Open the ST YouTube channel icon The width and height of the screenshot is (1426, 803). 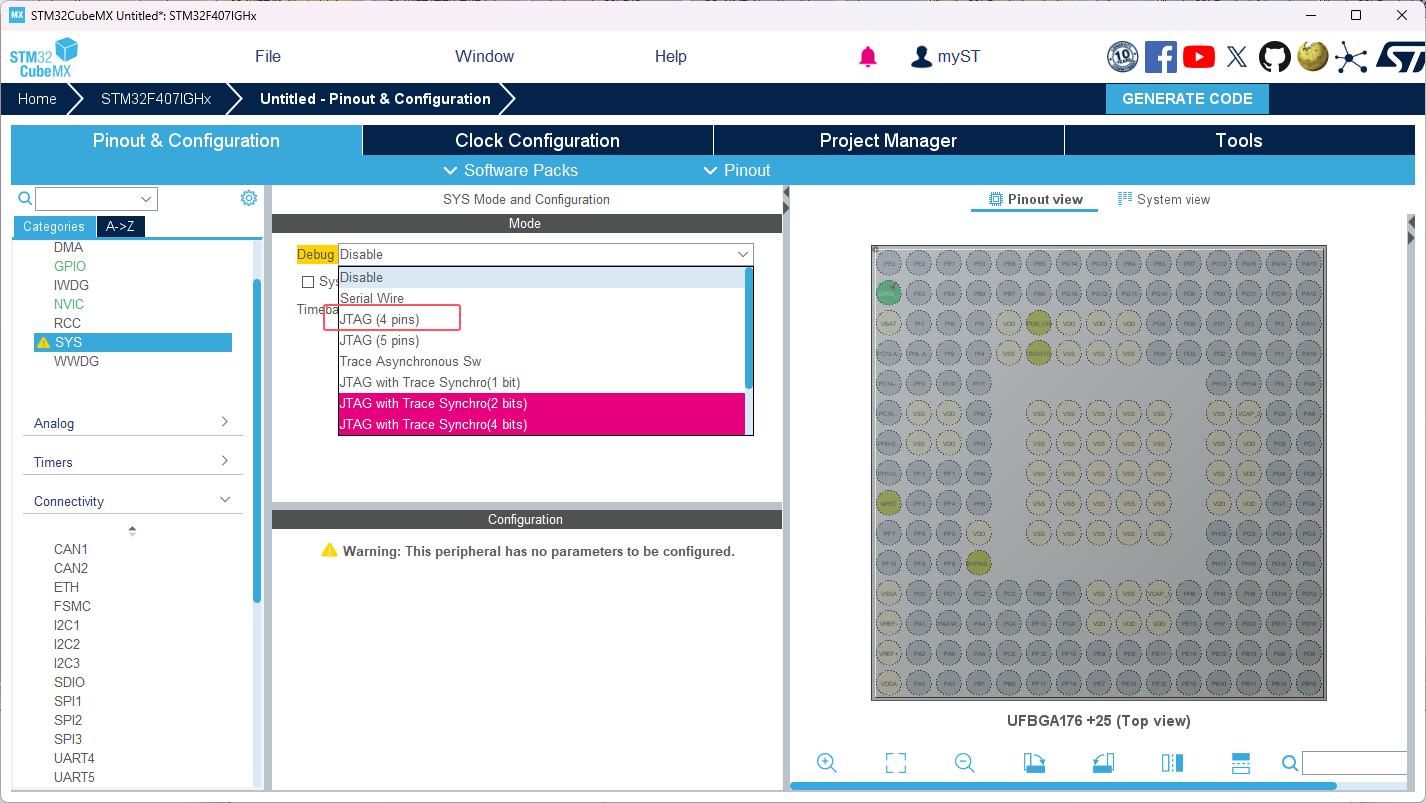coord(1199,57)
